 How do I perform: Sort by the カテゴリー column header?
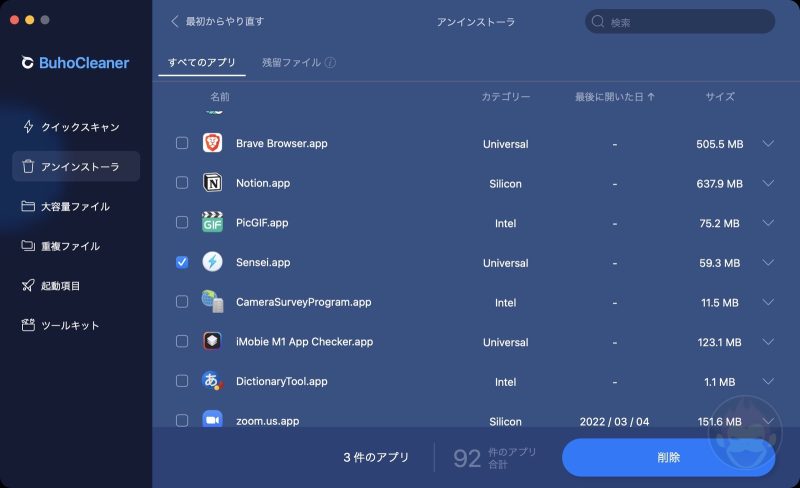[x=506, y=97]
